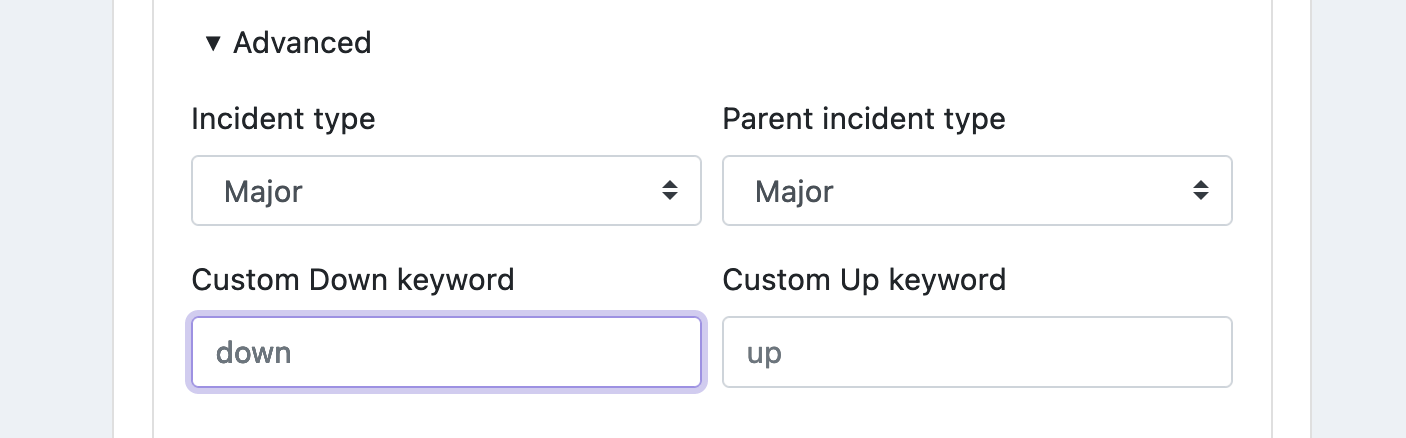
Task: Click the white card area below the keyword fields
Action: pos(711,415)
